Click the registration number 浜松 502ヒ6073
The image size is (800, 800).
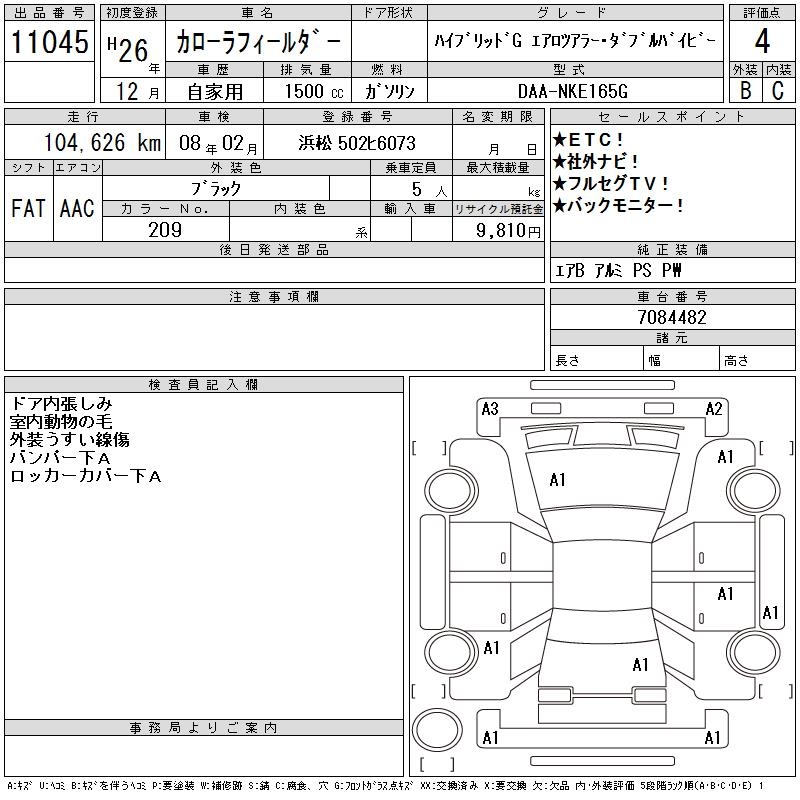(357, 143)
